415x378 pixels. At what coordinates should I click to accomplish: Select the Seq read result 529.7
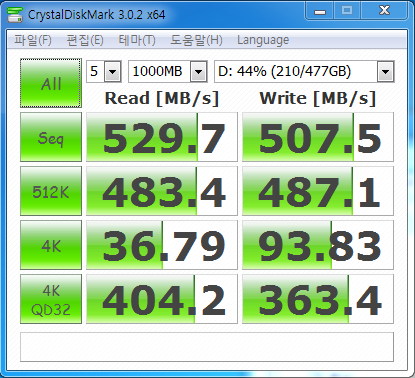tap(162, 137)
